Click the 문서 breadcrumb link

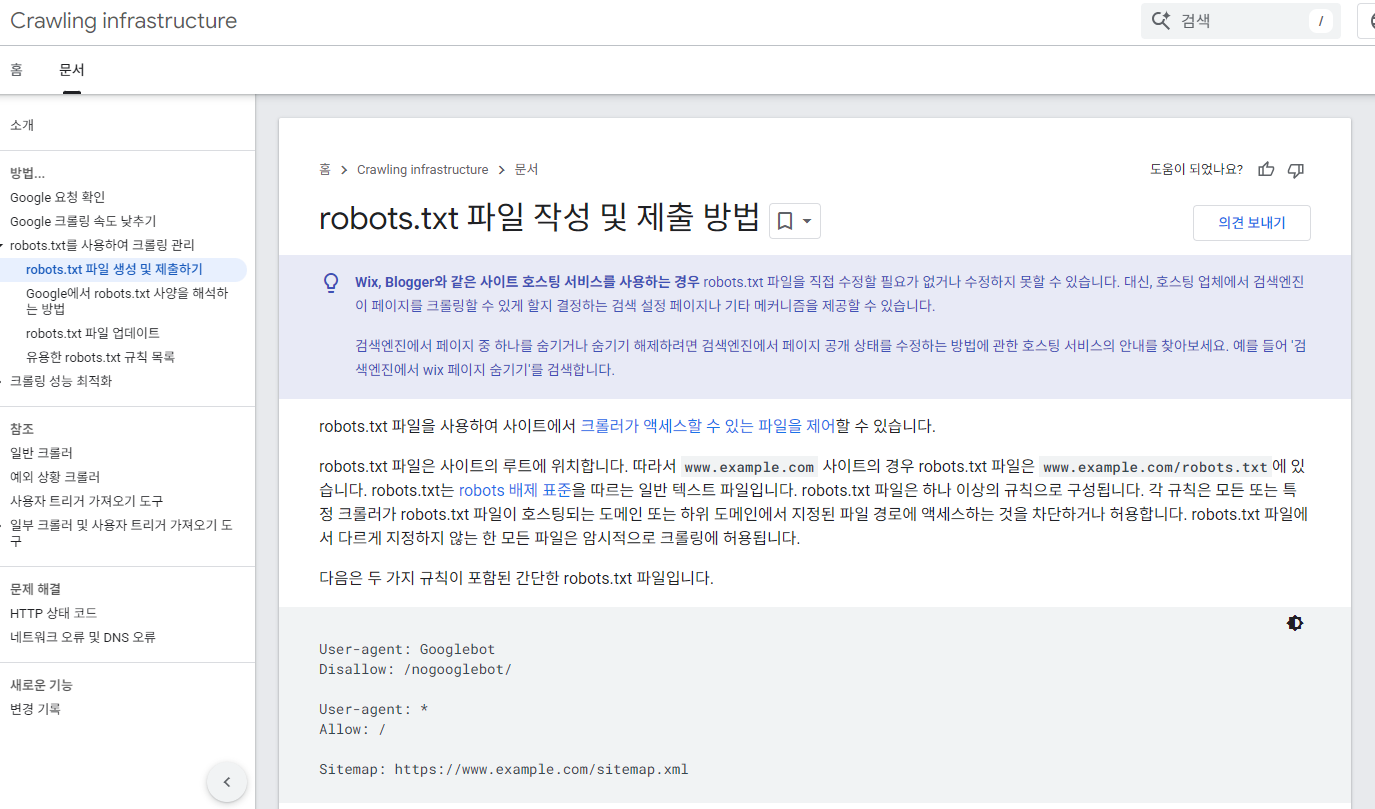(x=526, y=170)
